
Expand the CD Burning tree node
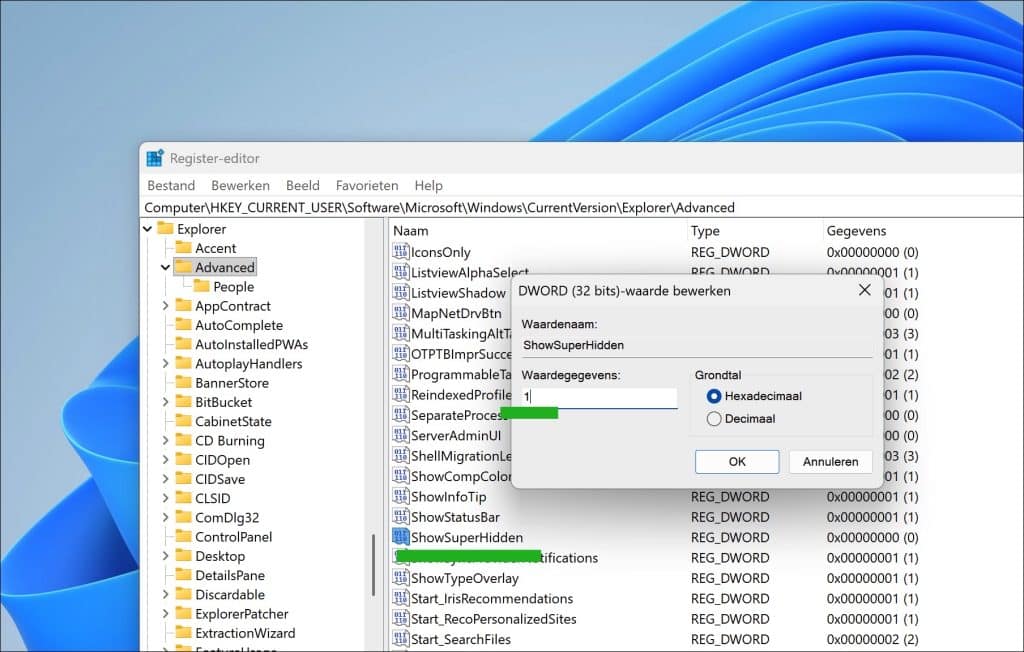(165, 440)
